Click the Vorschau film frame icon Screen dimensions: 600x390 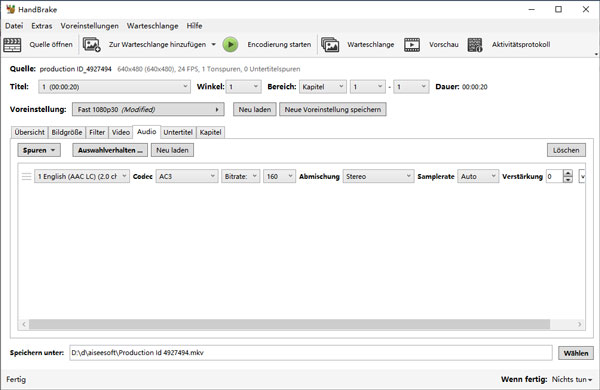coord(412,45)
